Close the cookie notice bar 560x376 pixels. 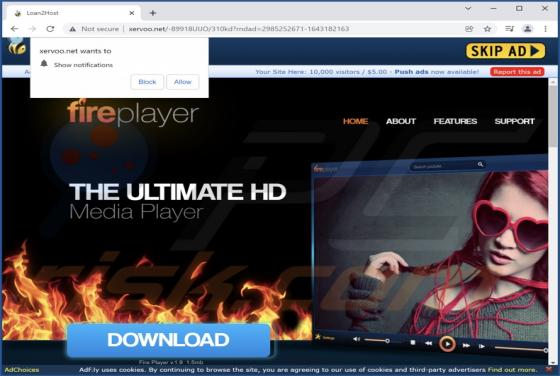[x=549, y=370]
